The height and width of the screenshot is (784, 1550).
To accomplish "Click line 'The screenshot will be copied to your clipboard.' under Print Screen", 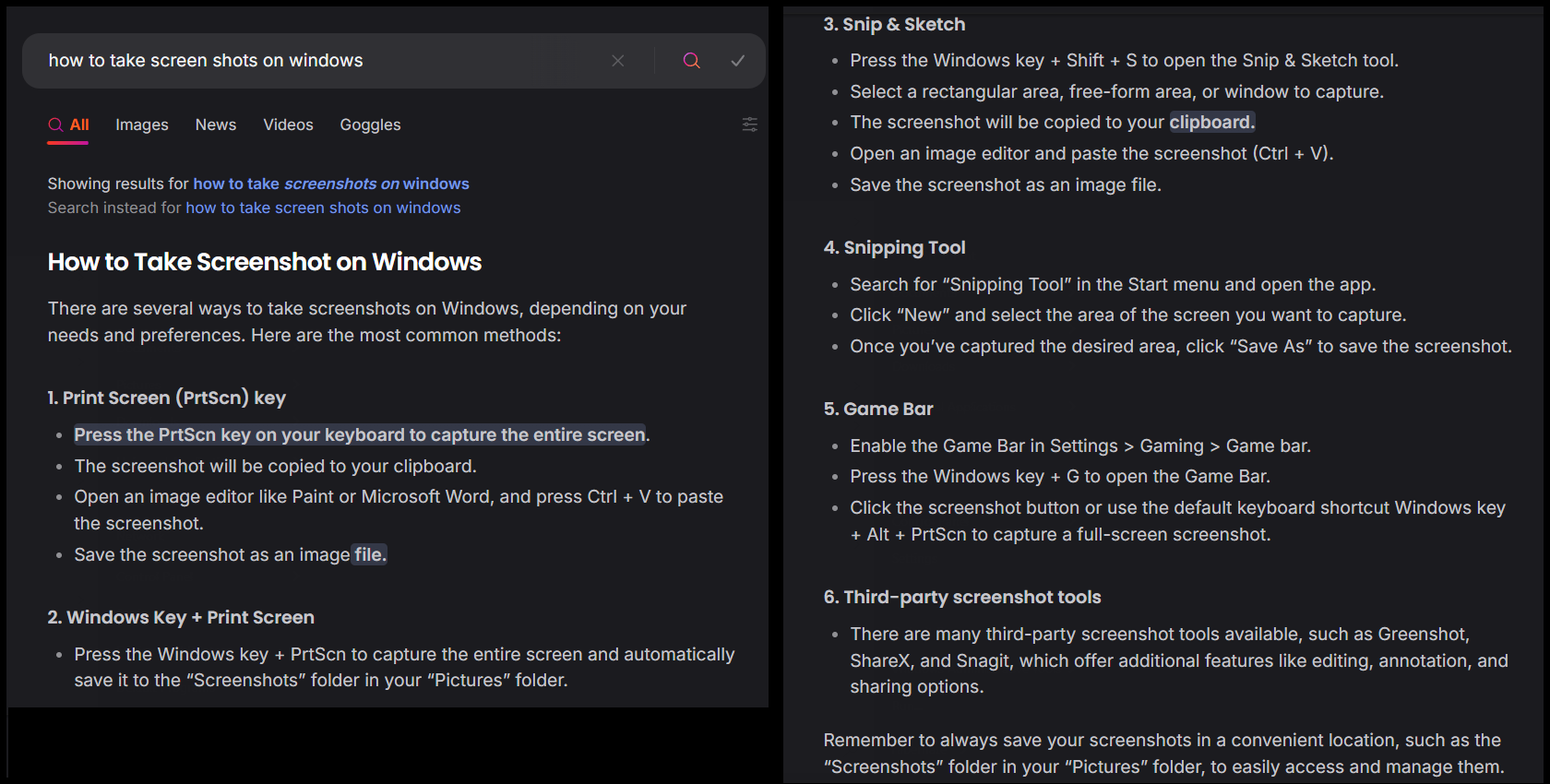I will click(275, 466).
